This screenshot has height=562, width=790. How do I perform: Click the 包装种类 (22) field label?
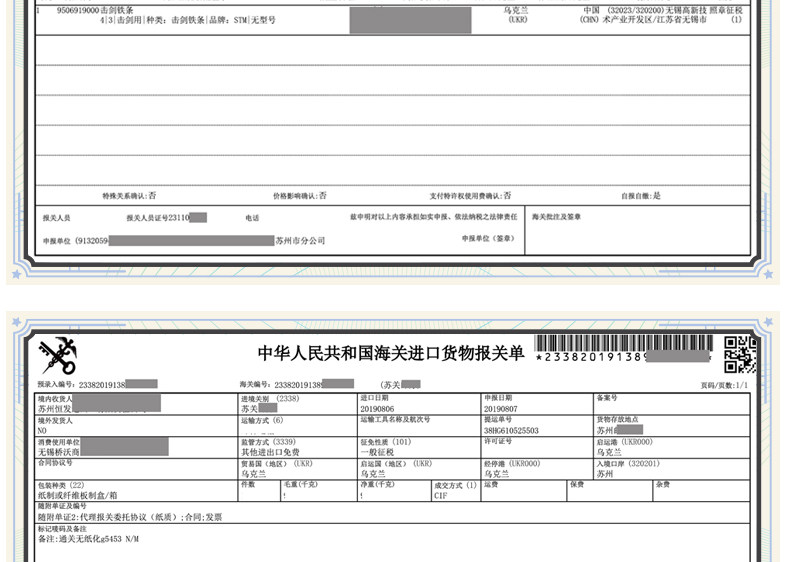pyautogui.click(x=61, y=485)
